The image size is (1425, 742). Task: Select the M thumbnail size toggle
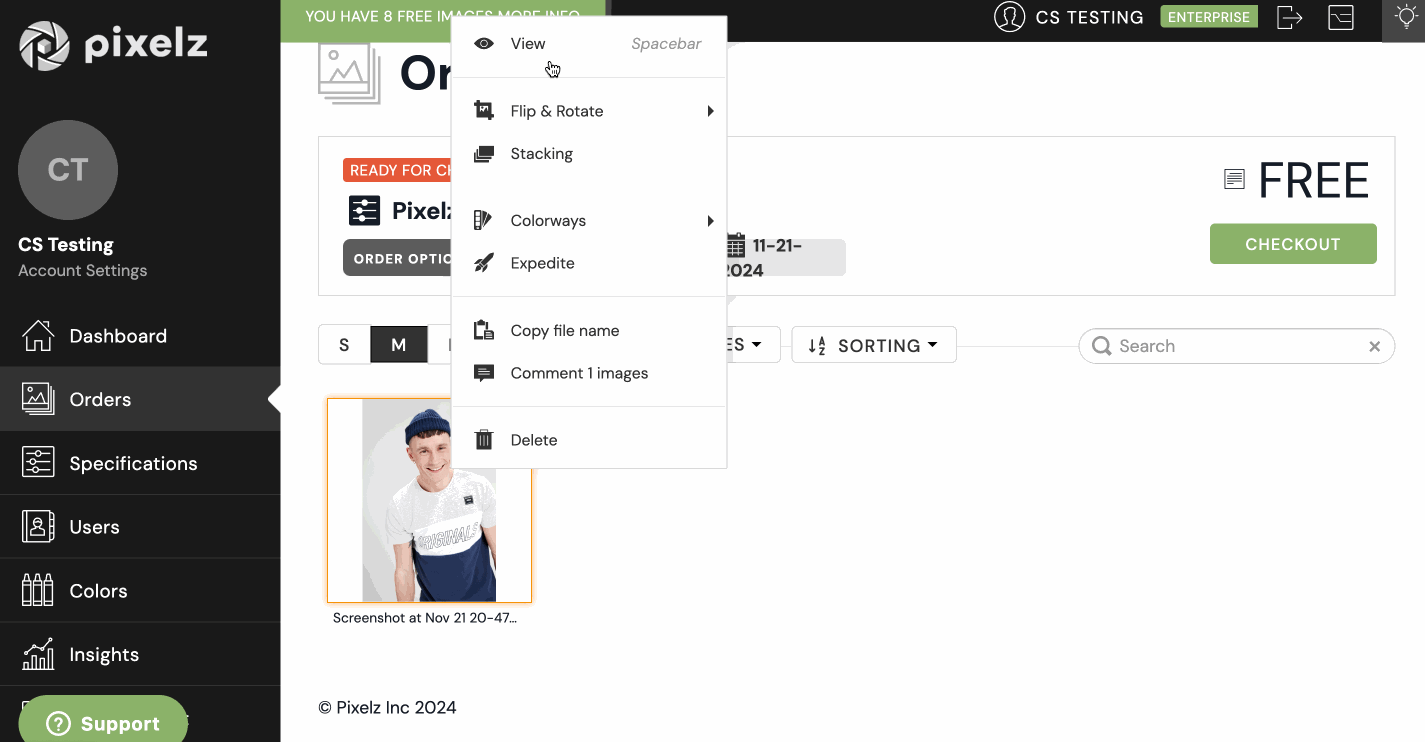(398, 344)
